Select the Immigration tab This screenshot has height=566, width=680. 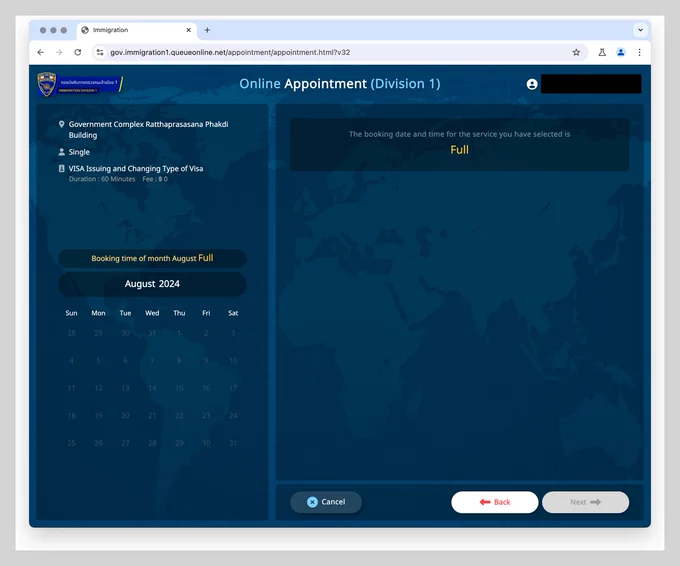pos(137,30)
